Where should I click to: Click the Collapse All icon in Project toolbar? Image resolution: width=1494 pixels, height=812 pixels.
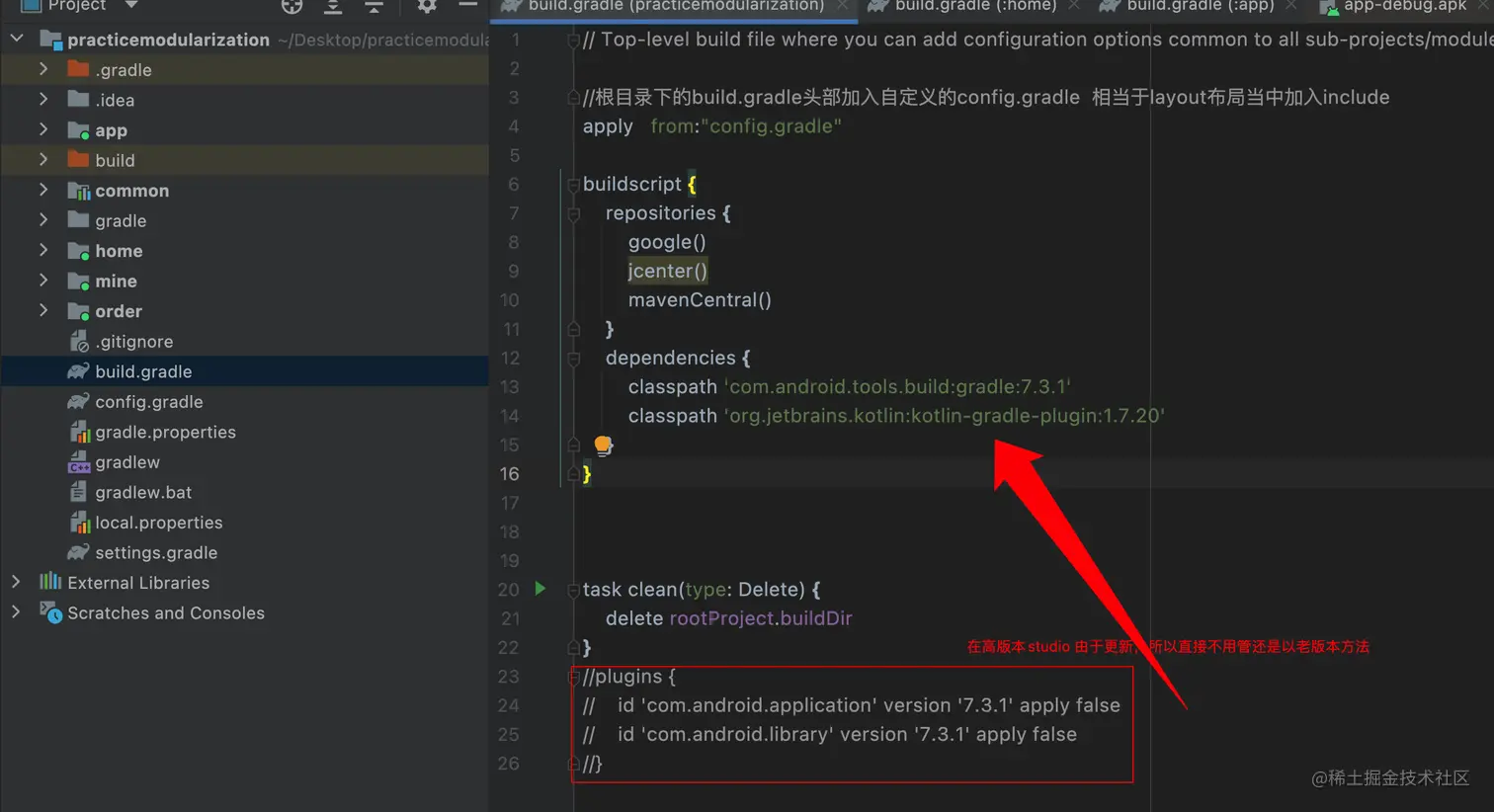(x=373, y=6)
